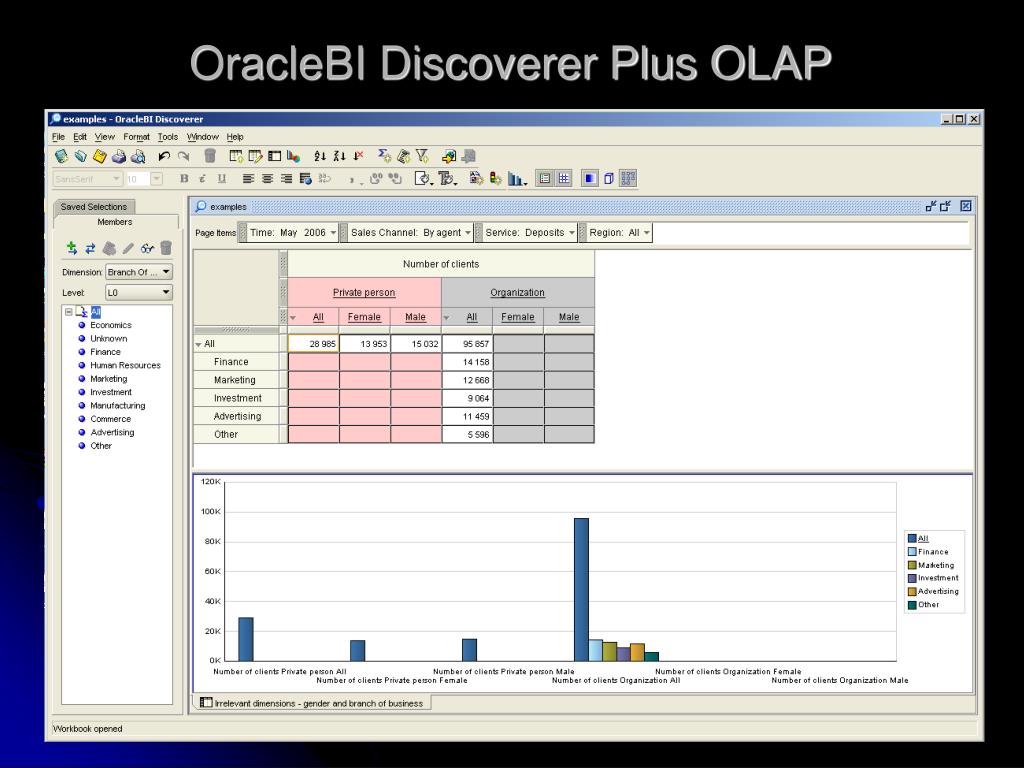
Task: Click the Undo arrow icon
Action: pos(164,156)
